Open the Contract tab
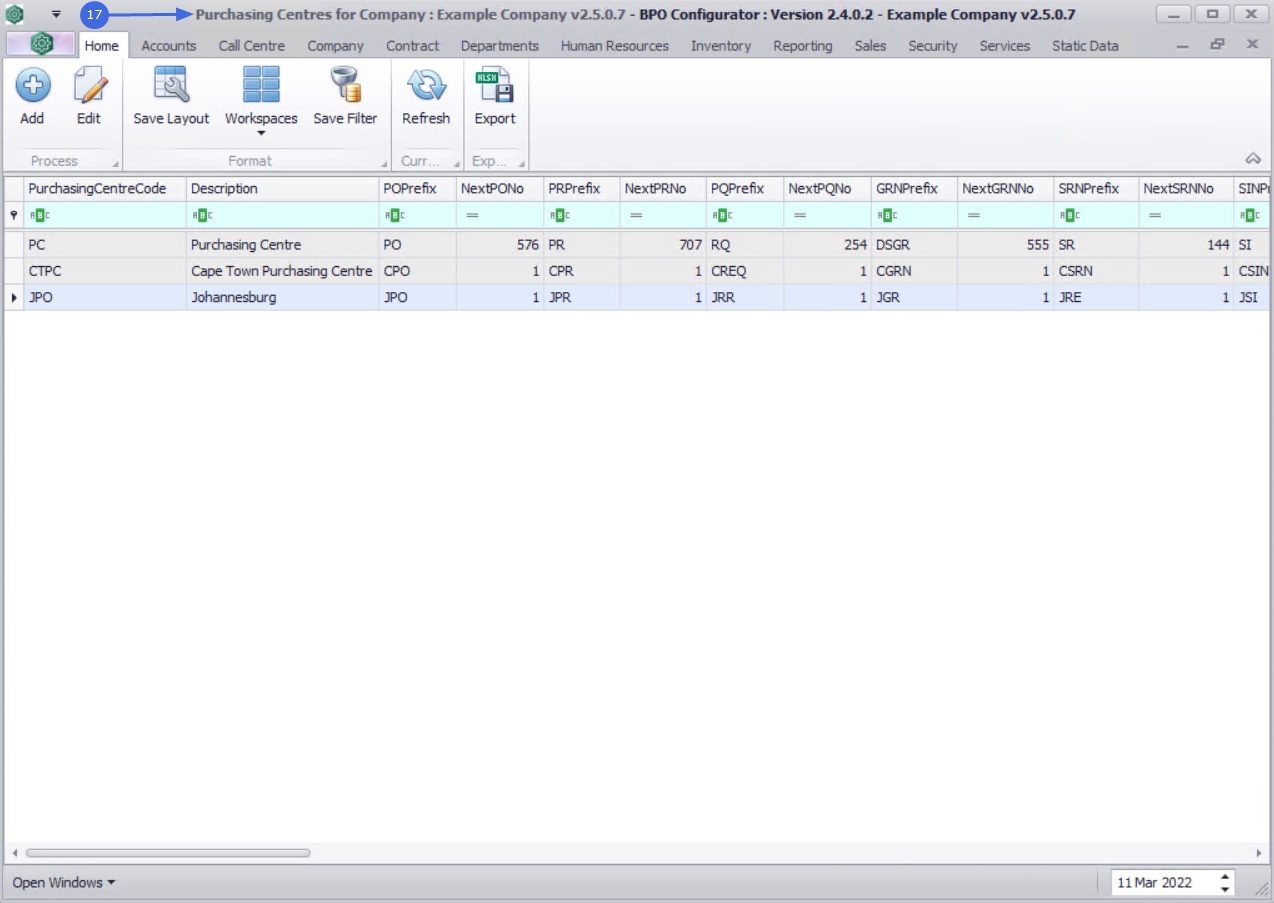Image resolution: width=1274 pixels, height=903 pixels. (413, 45)
